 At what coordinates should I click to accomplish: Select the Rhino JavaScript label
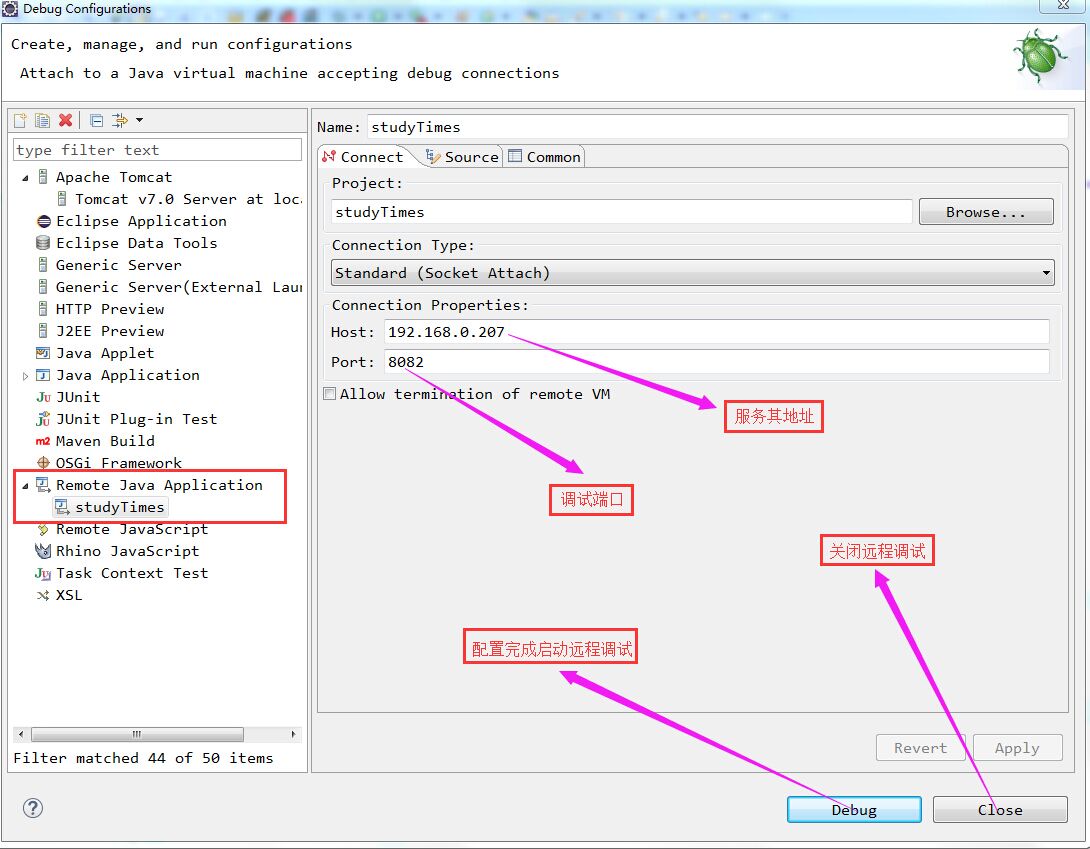127,551
